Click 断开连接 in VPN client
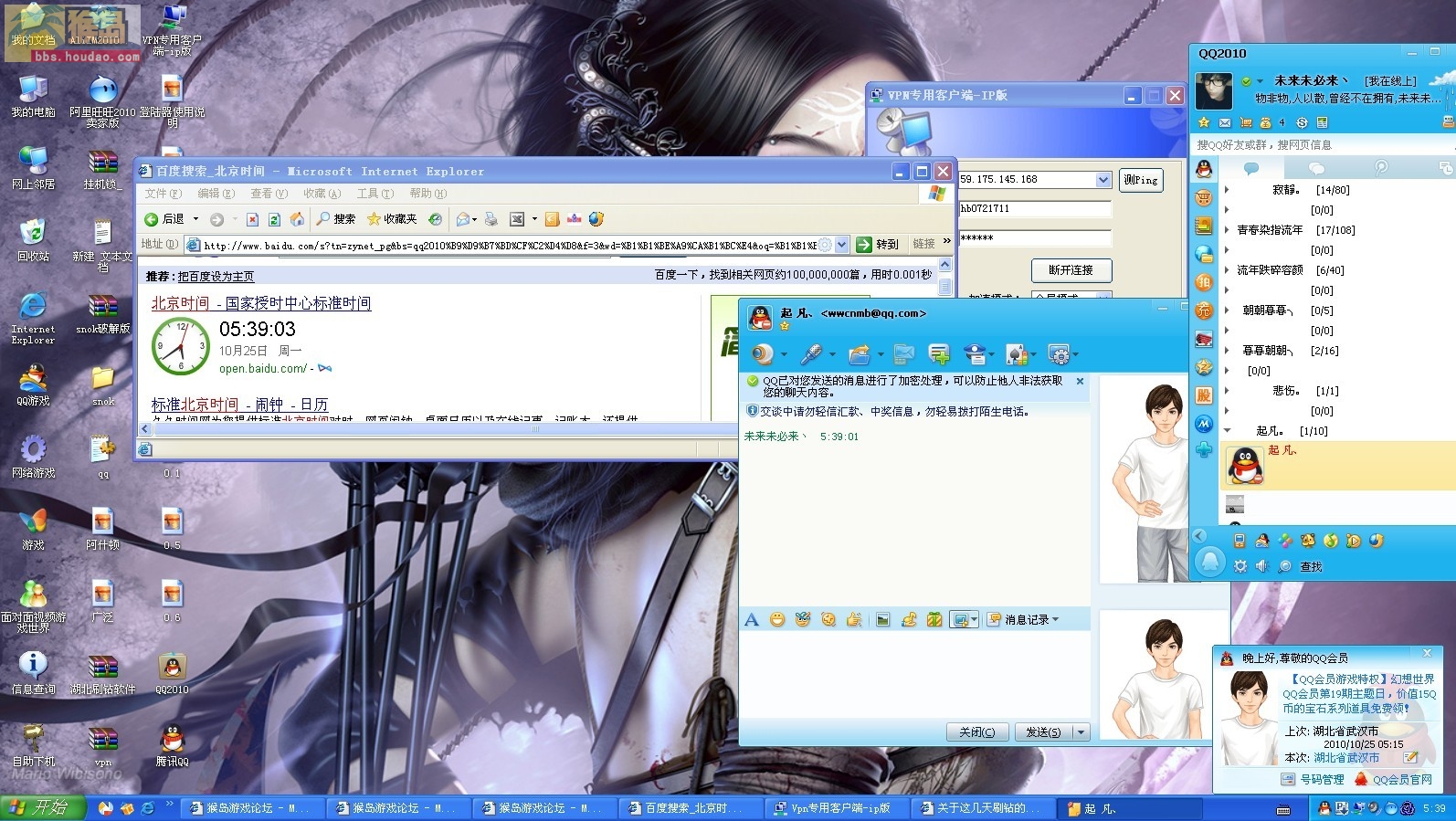This screenshot has height=821, width=1456. pyautogui.click(x=1071, y=270)
